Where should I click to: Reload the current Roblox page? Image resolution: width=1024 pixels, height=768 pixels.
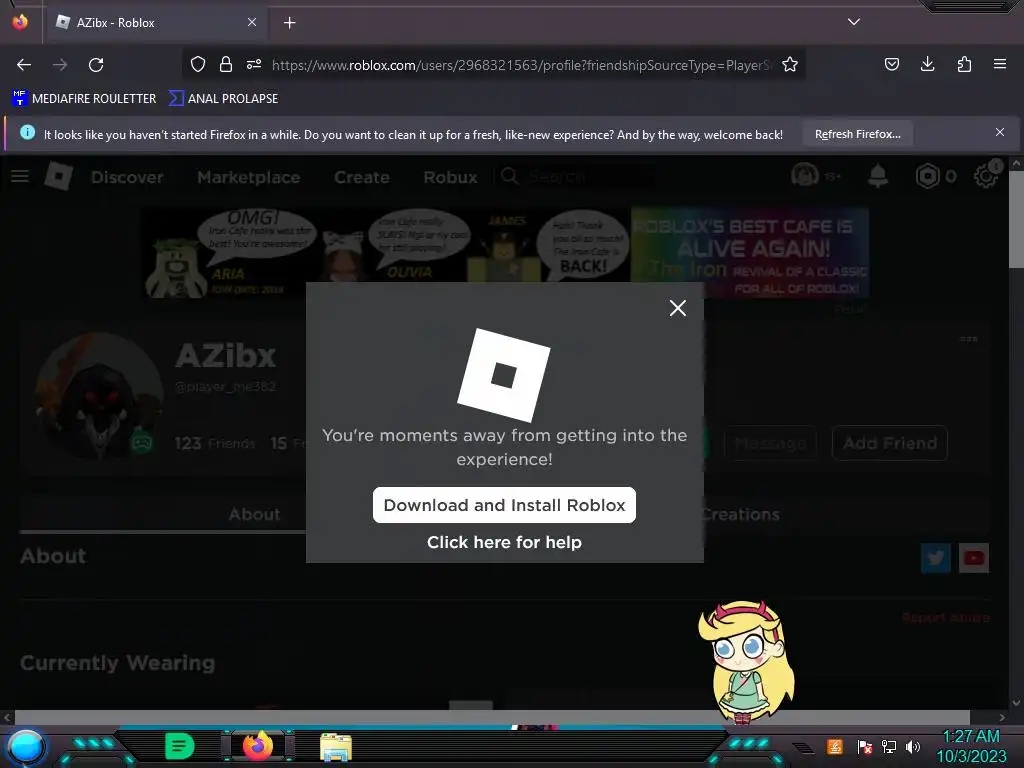click(x=96, y=65)
